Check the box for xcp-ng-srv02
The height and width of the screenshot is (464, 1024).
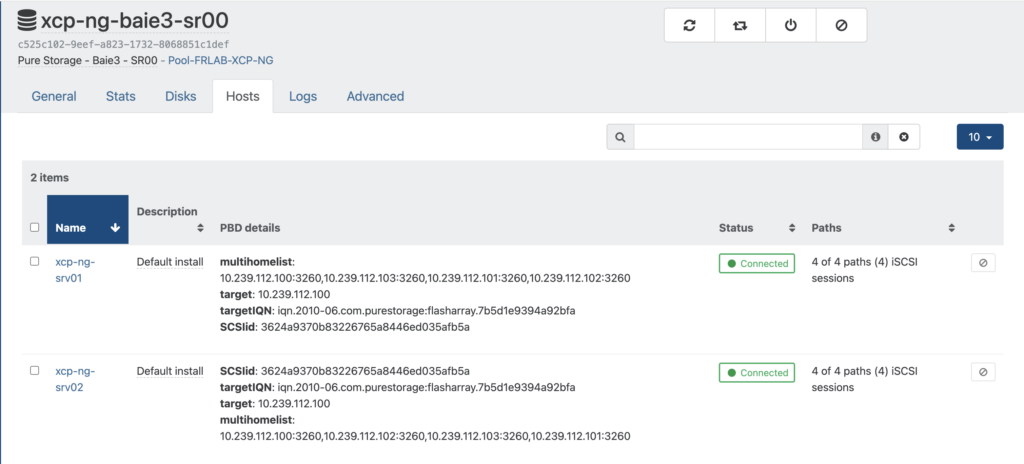(x=35, y=370)
